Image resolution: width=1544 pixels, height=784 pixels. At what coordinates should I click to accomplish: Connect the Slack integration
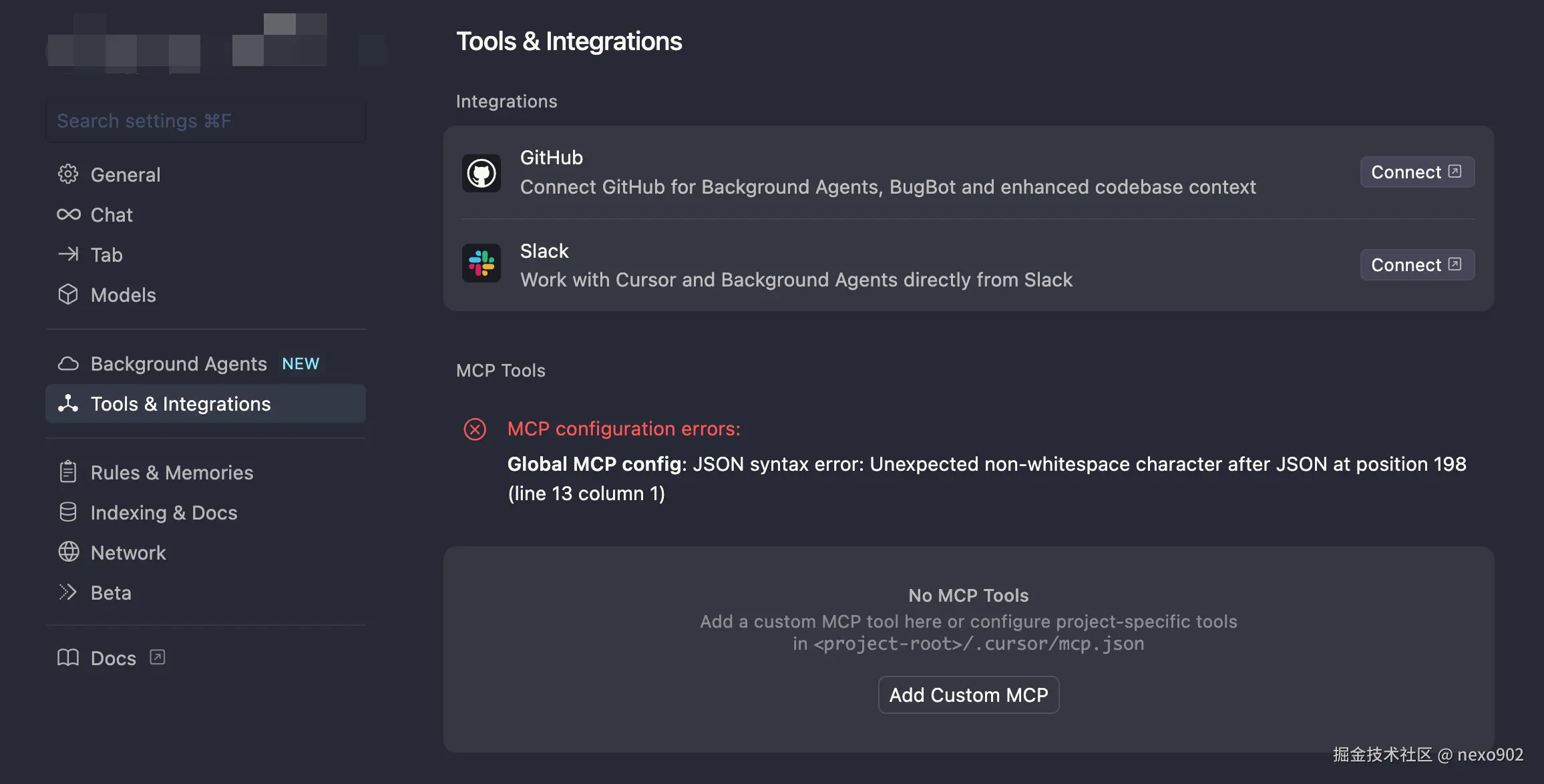pos(1416,265)
